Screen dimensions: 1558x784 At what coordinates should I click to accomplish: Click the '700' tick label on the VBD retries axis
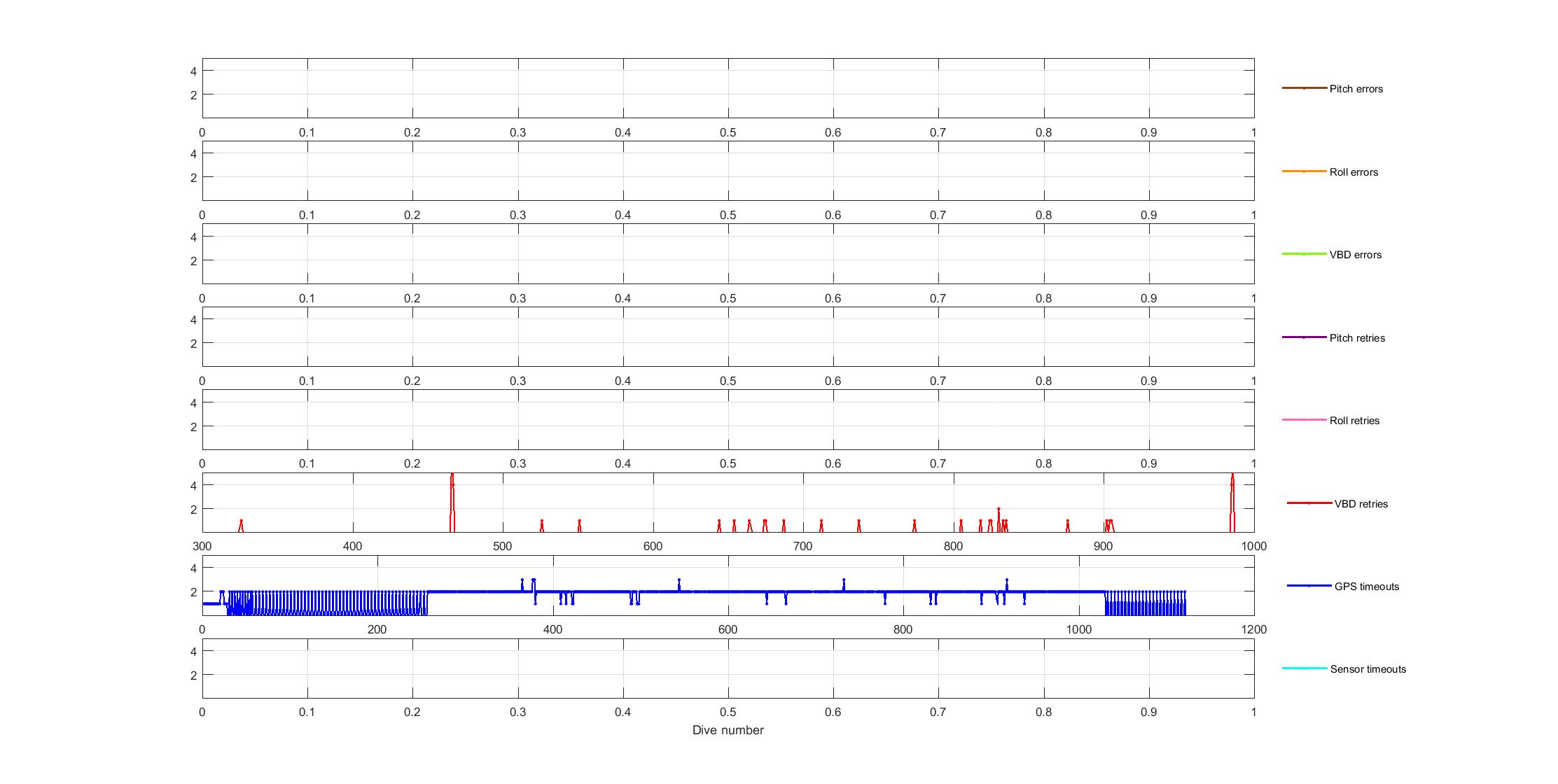coord(803,546)
